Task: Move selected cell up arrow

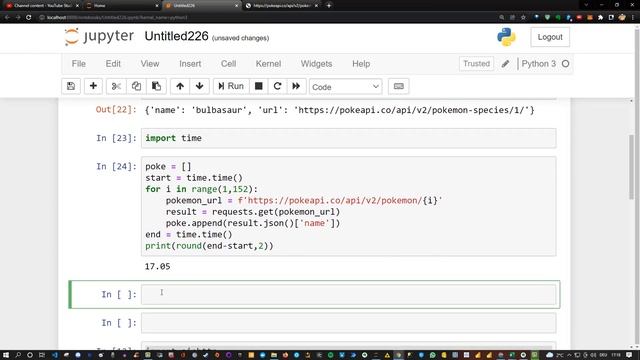Action: click(180, 86)
